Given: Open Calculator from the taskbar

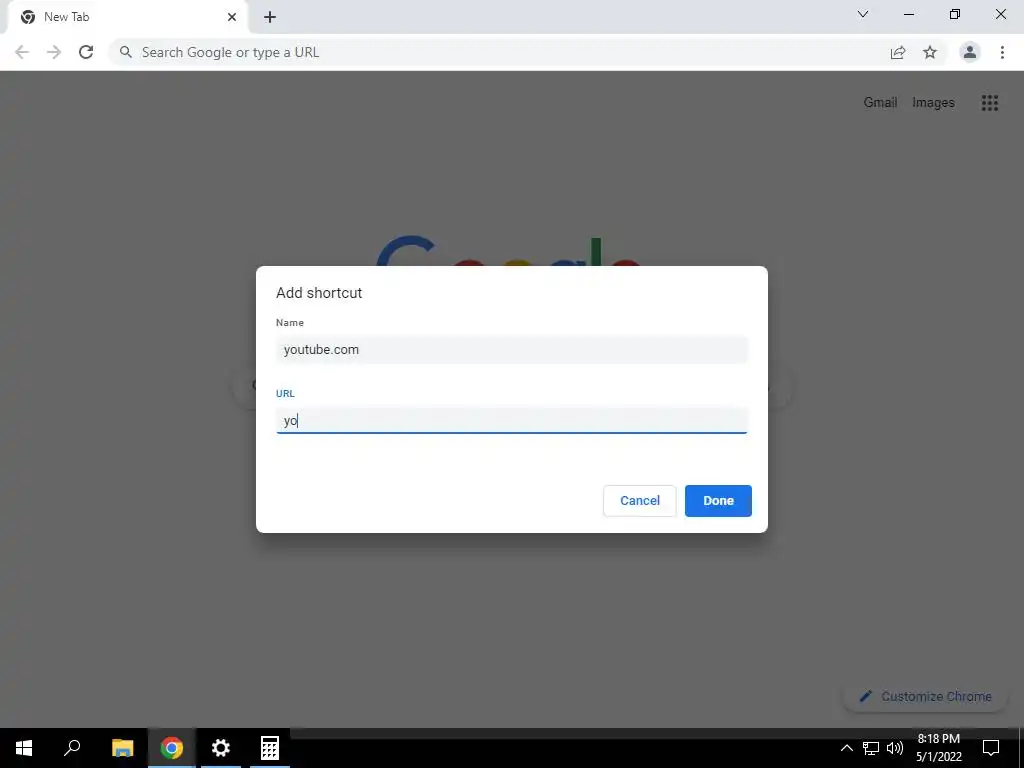Looking at the screenshot, I should pos(270,748).
